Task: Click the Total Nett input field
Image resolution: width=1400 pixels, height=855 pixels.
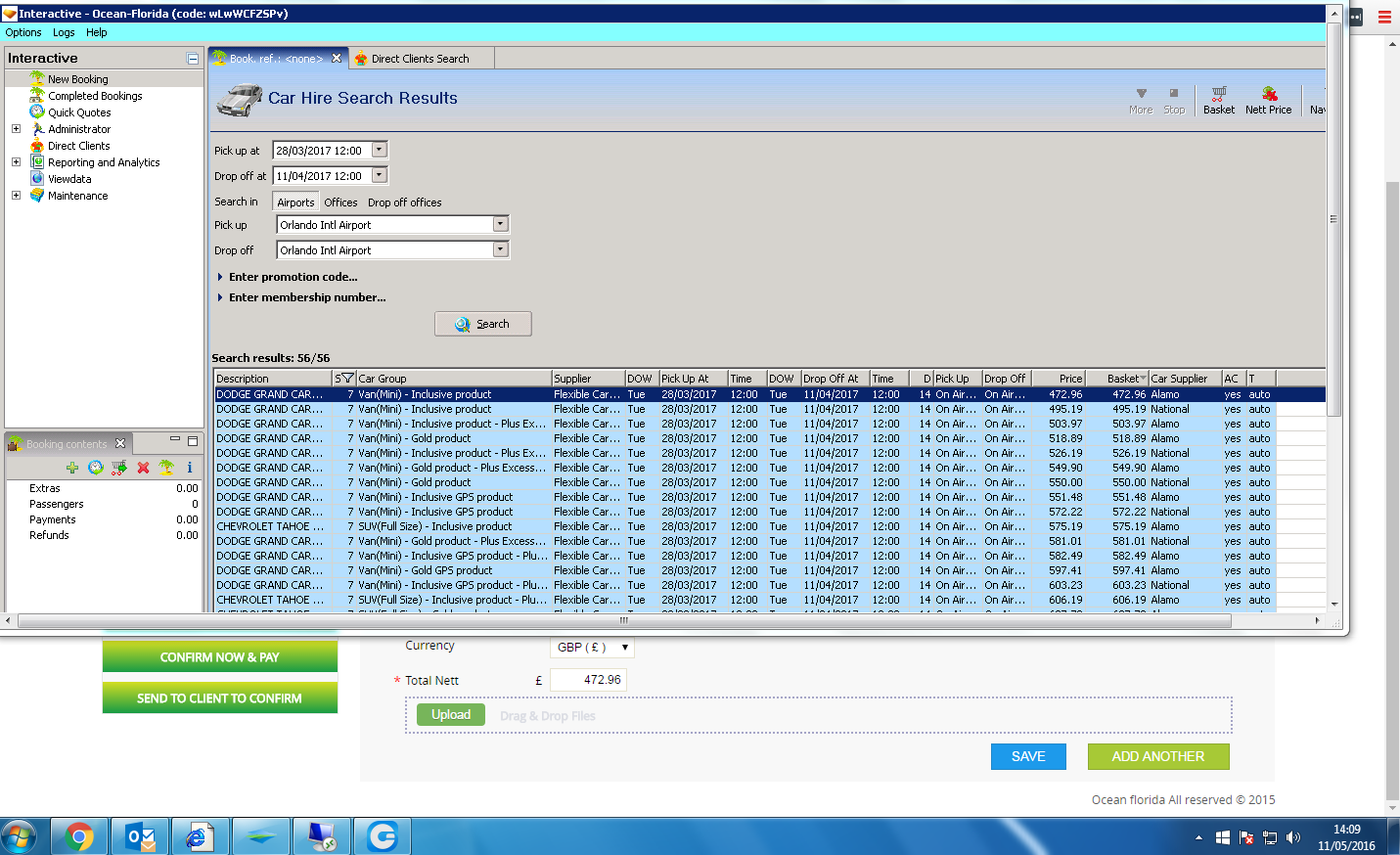Action: tap(588, 680)
